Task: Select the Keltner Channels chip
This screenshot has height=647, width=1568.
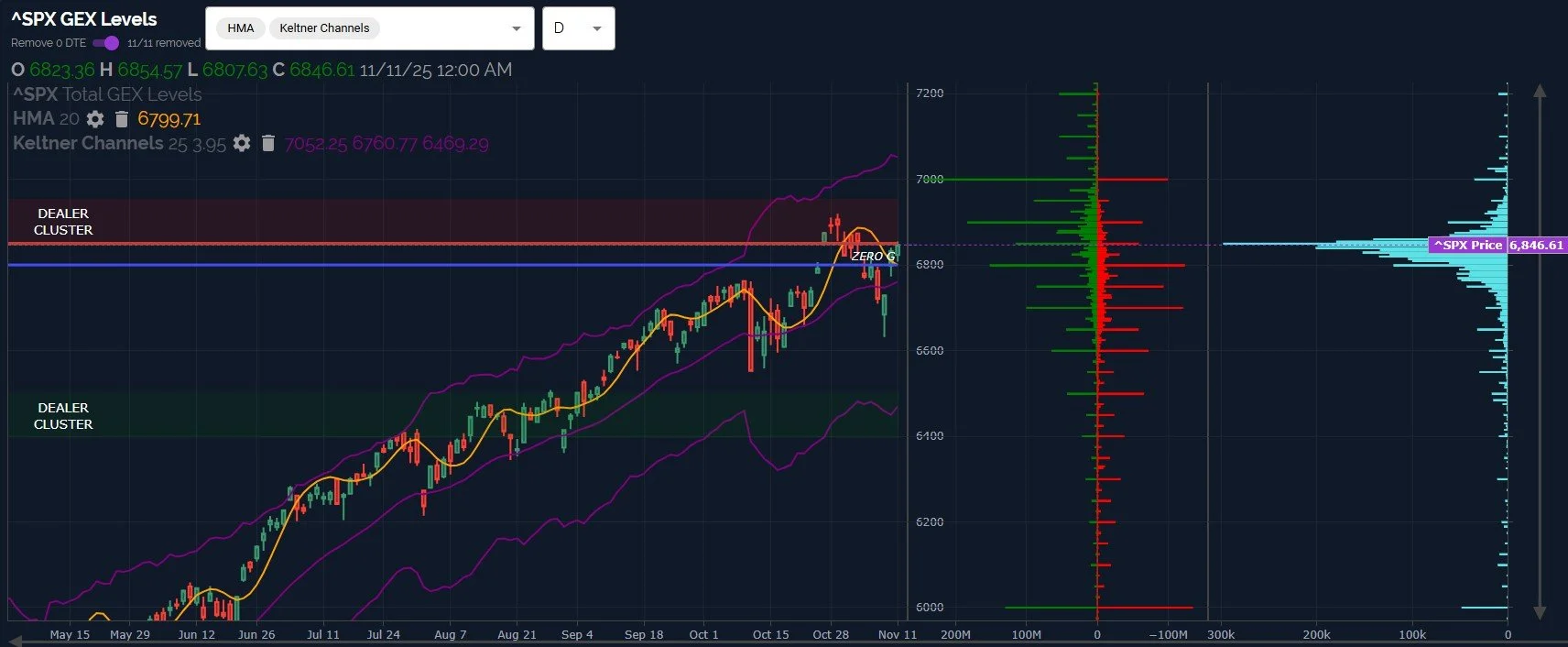Action: point(324,28)
